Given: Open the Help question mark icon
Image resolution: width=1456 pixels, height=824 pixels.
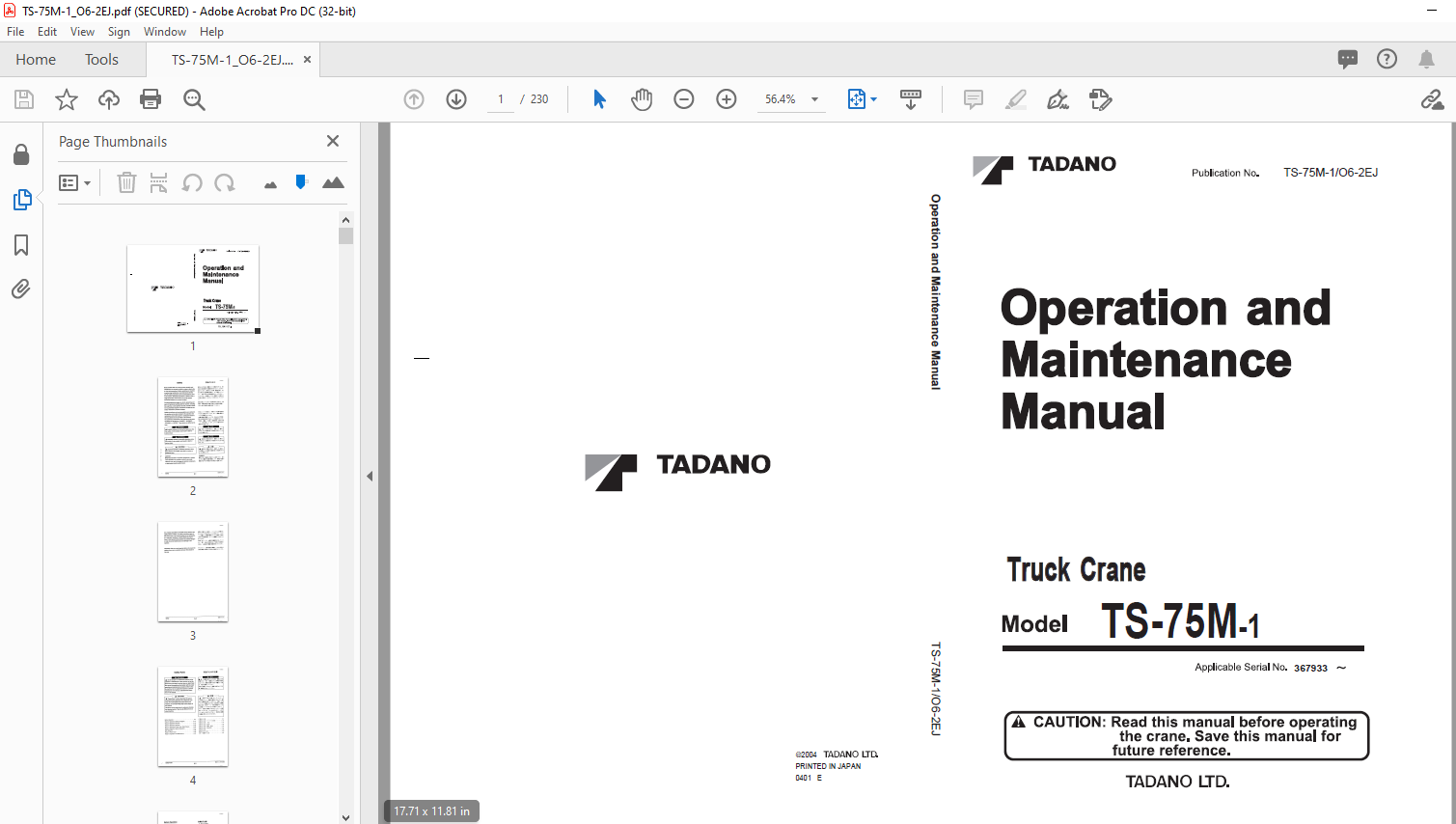Looking at the screenshot, I should tap(1387, 59).
